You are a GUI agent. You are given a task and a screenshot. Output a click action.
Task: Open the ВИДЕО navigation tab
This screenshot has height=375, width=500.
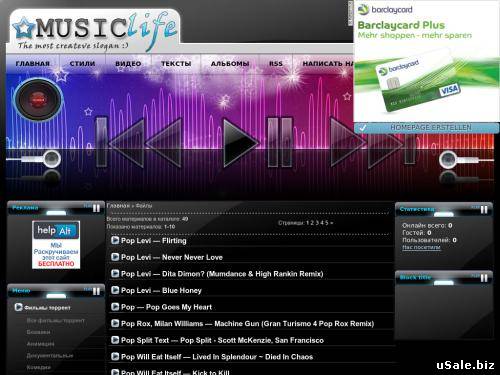click(x=128, y=64)
